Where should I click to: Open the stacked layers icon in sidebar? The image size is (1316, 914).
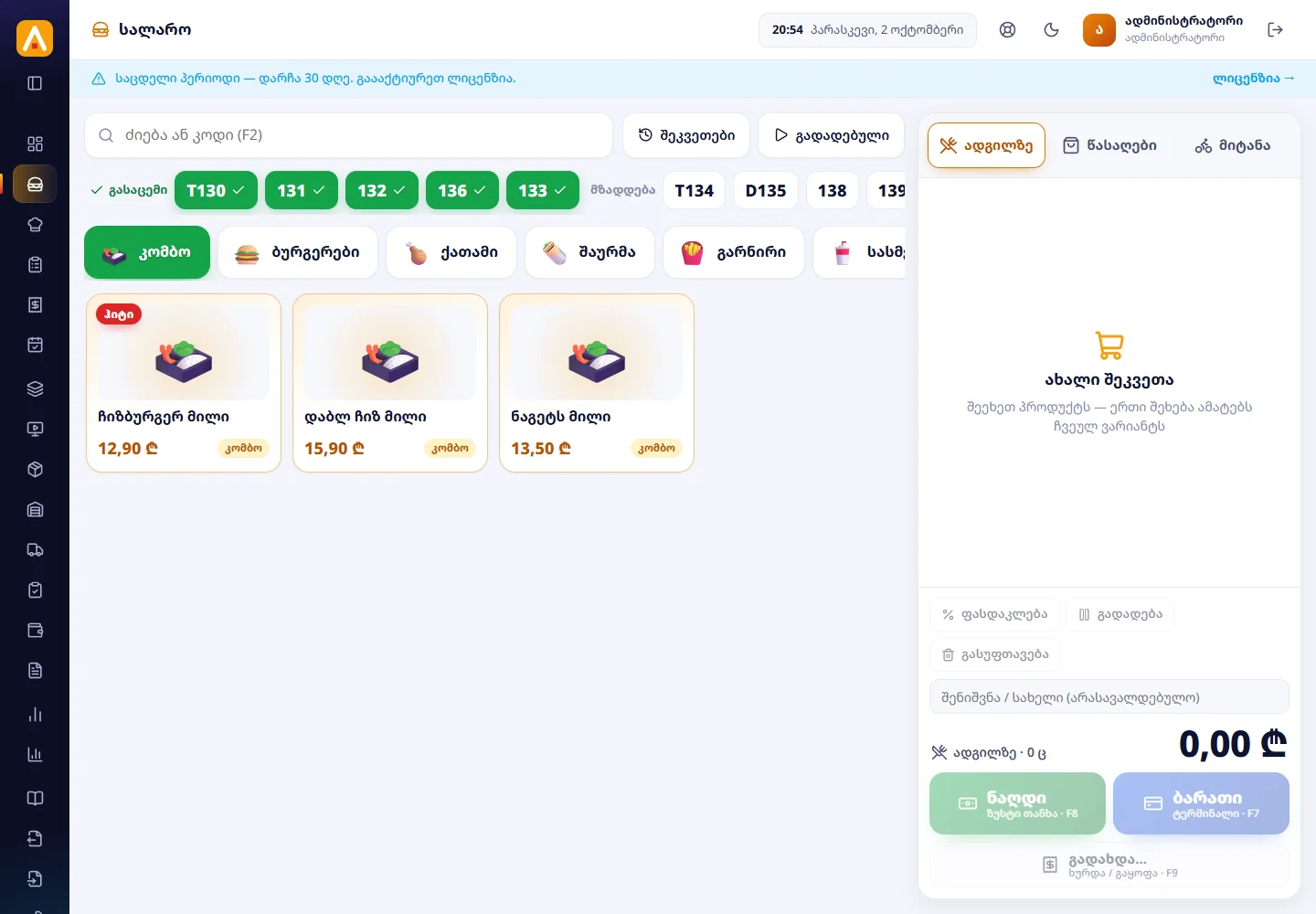35,388
